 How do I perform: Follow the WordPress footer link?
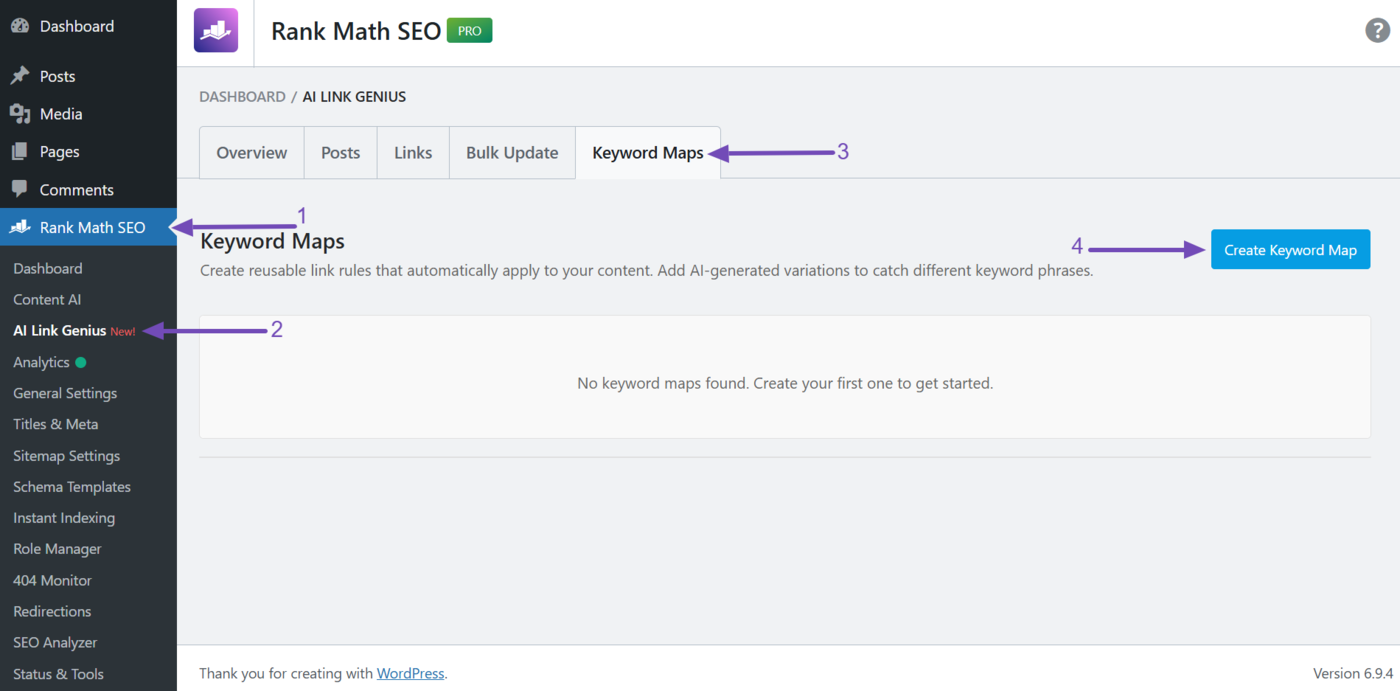click(x=410, y=674)
